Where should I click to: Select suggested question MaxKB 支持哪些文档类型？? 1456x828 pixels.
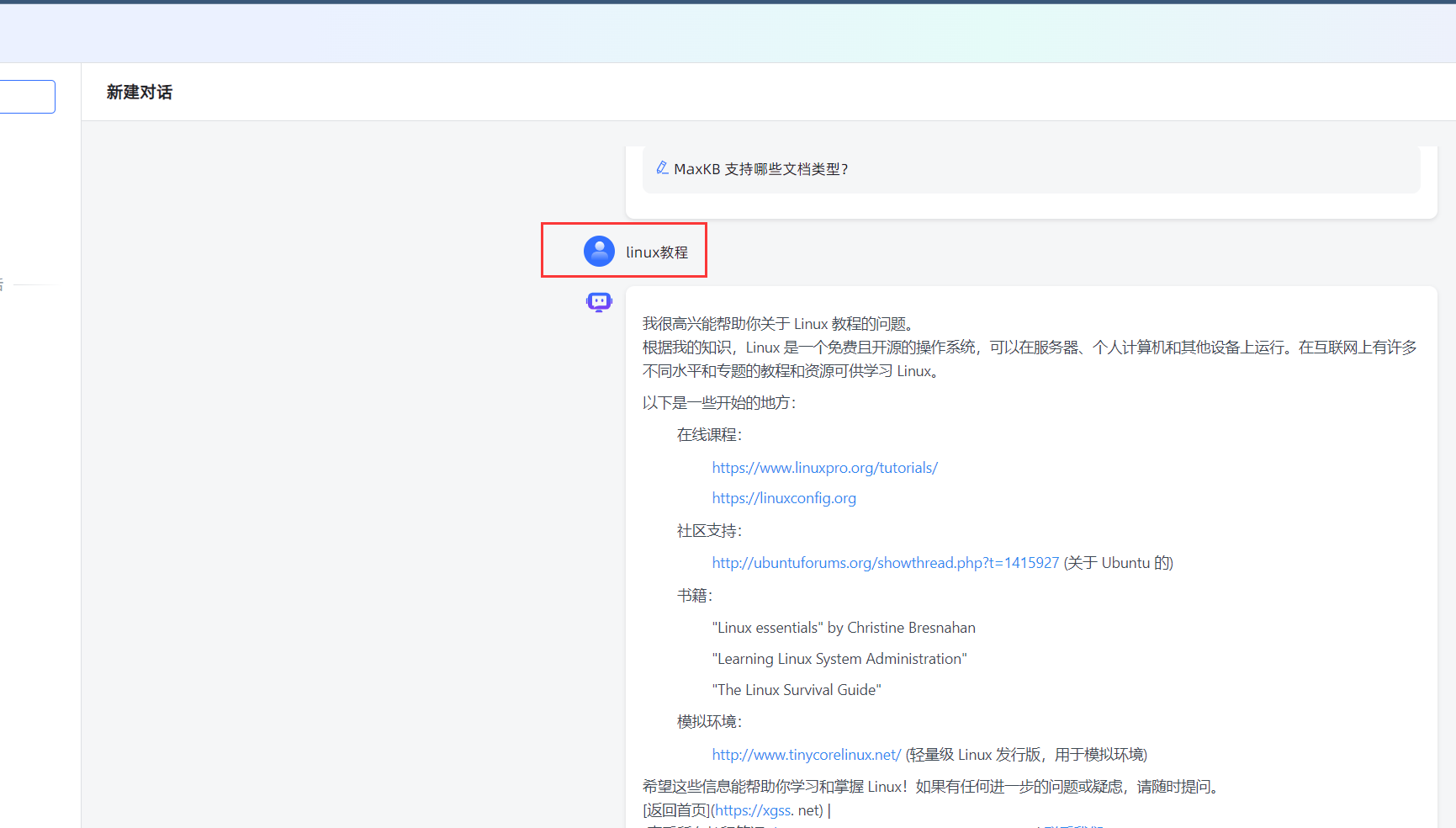point(1031,169)
